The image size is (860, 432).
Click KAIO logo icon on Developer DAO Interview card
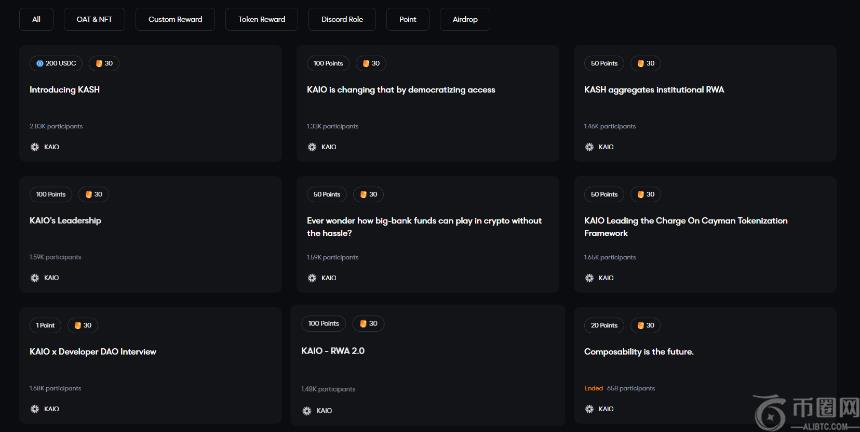coord(35,409)
